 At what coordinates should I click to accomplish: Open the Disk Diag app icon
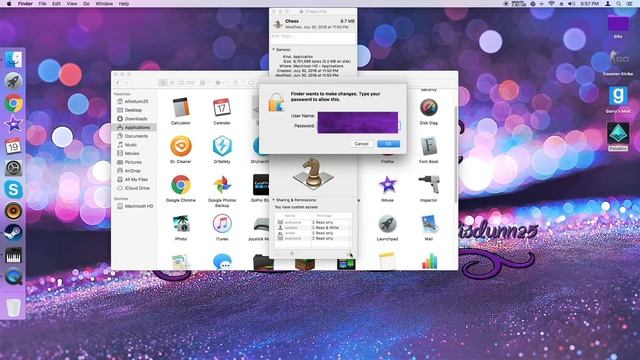point(429,107)
